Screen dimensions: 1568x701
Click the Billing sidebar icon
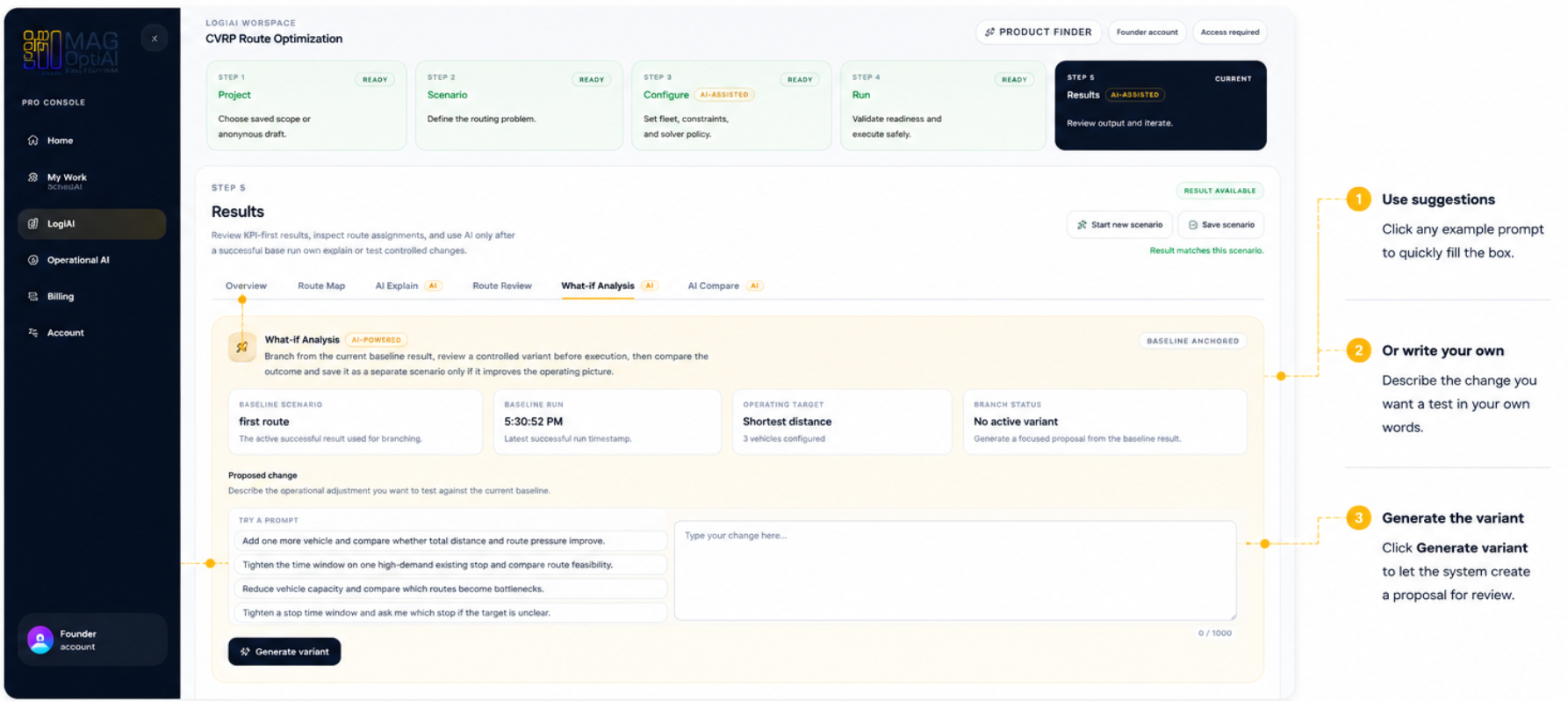point(32,297)
